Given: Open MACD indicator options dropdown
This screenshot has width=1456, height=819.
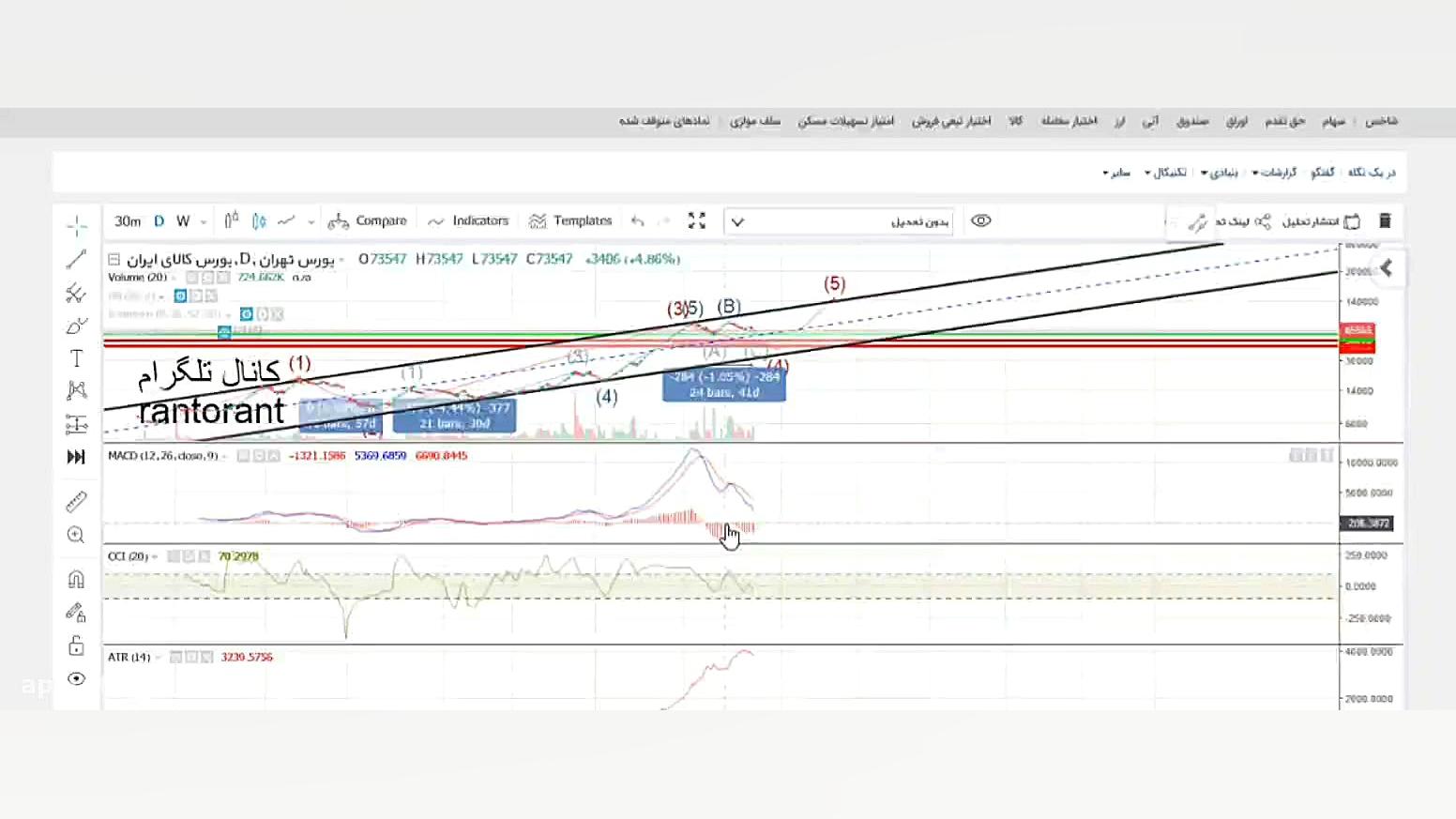Looking at the screenshot, I should coord(225,456).
